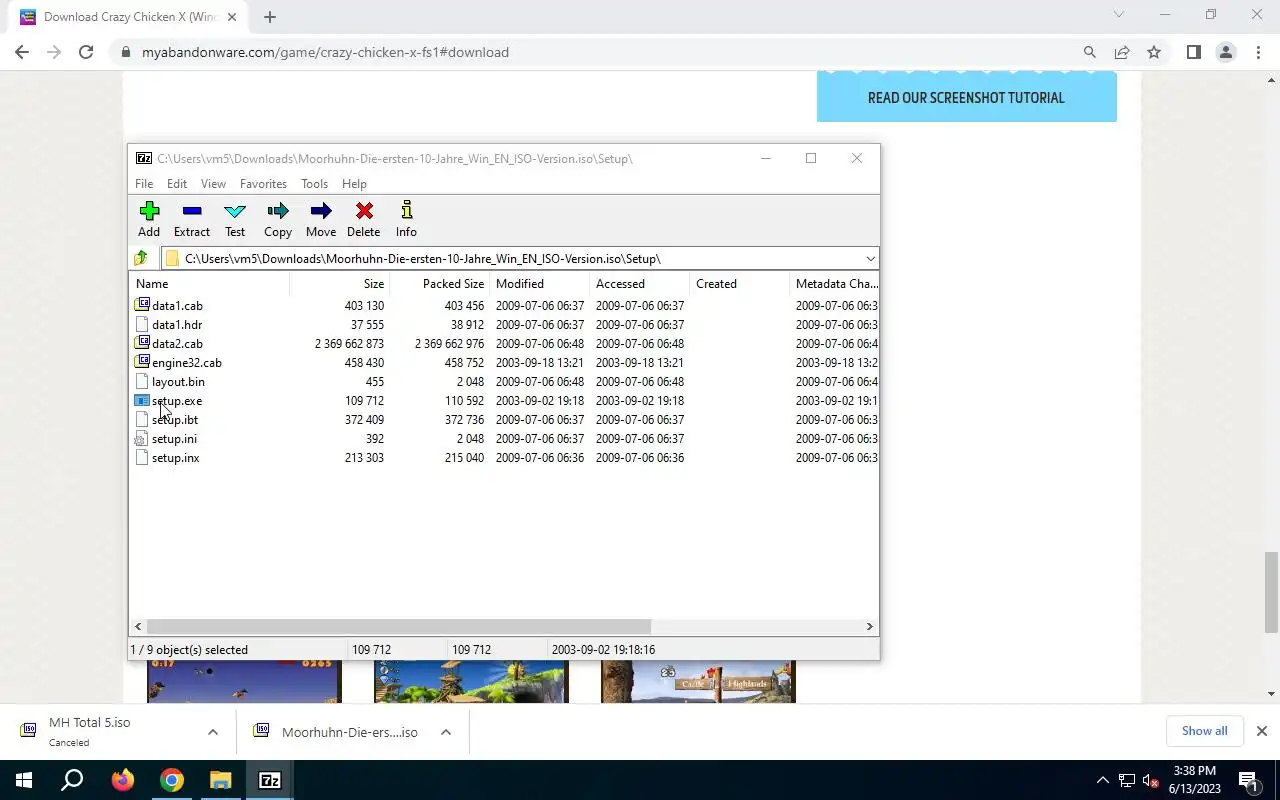1280x800 pixels.
Task: Open Windows search from taskbar
Action: 73,780
